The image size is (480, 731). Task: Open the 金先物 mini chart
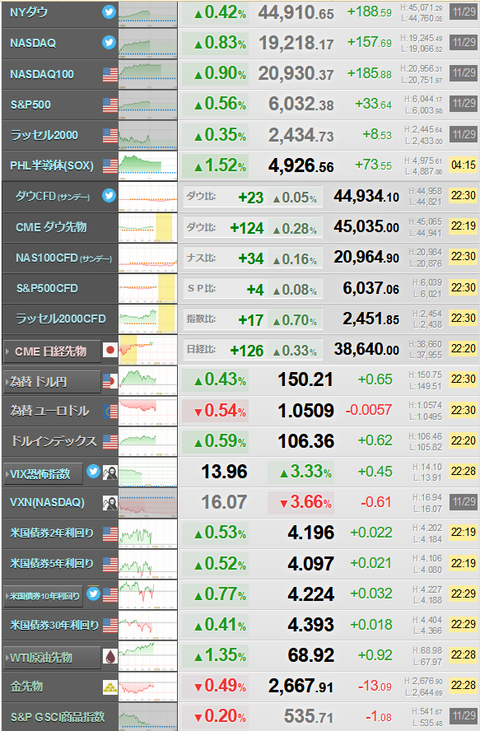(148, 686)
